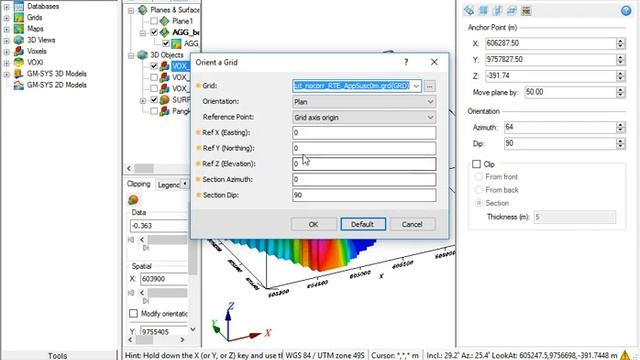Enable the Clip checkbox
The height and width of the screenshot is (360, 640).
[x=476, y=164]
